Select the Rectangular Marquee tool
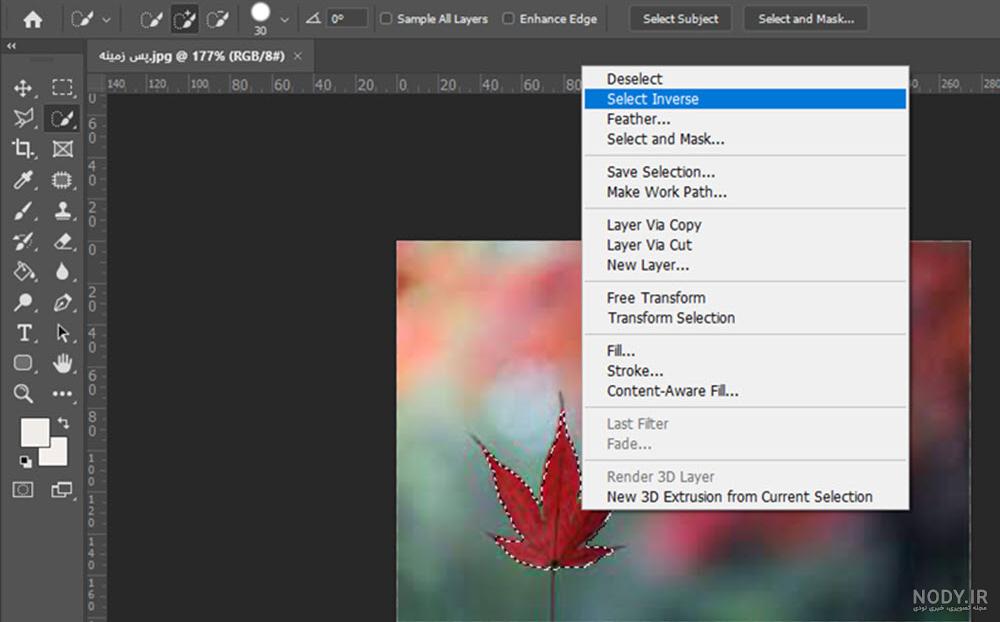This screenshot has height=622, width=1000. point(62,87)
